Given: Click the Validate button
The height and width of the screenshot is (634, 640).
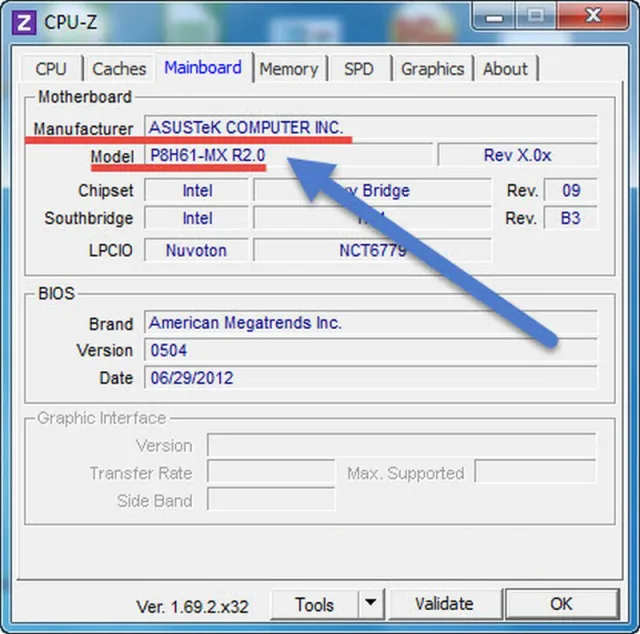Looking at the screenshot, I should tap(444, 604).
